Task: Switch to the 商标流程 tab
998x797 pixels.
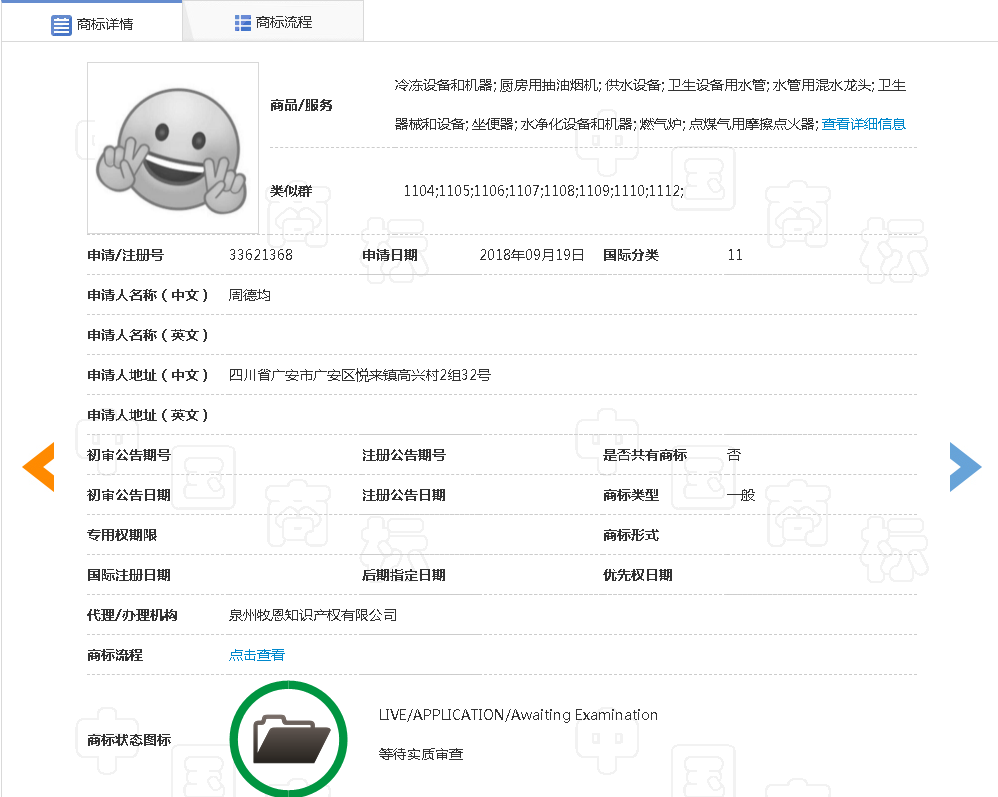Action: click(284, 22)
